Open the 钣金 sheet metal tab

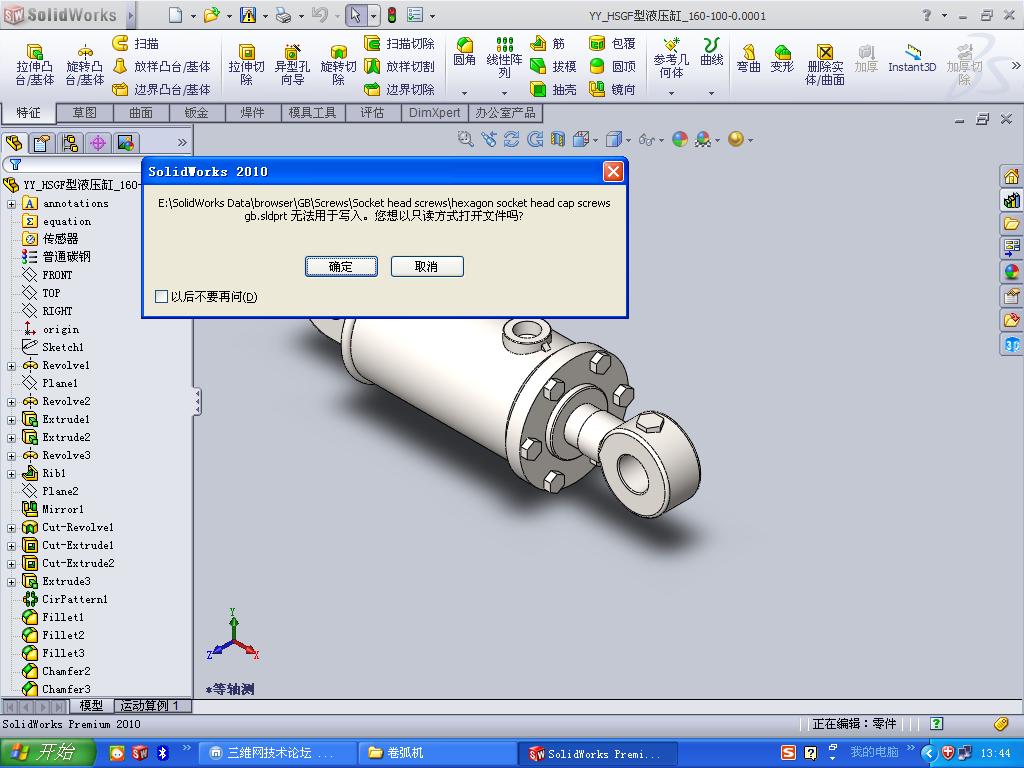197,113
